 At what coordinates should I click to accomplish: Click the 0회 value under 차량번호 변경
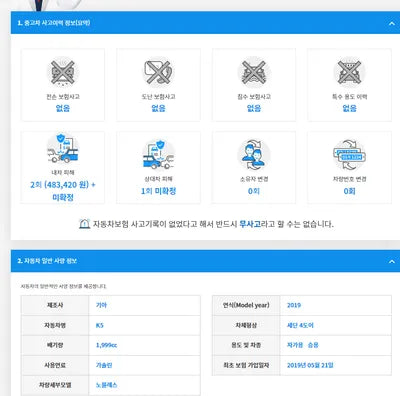click(349, 191)
